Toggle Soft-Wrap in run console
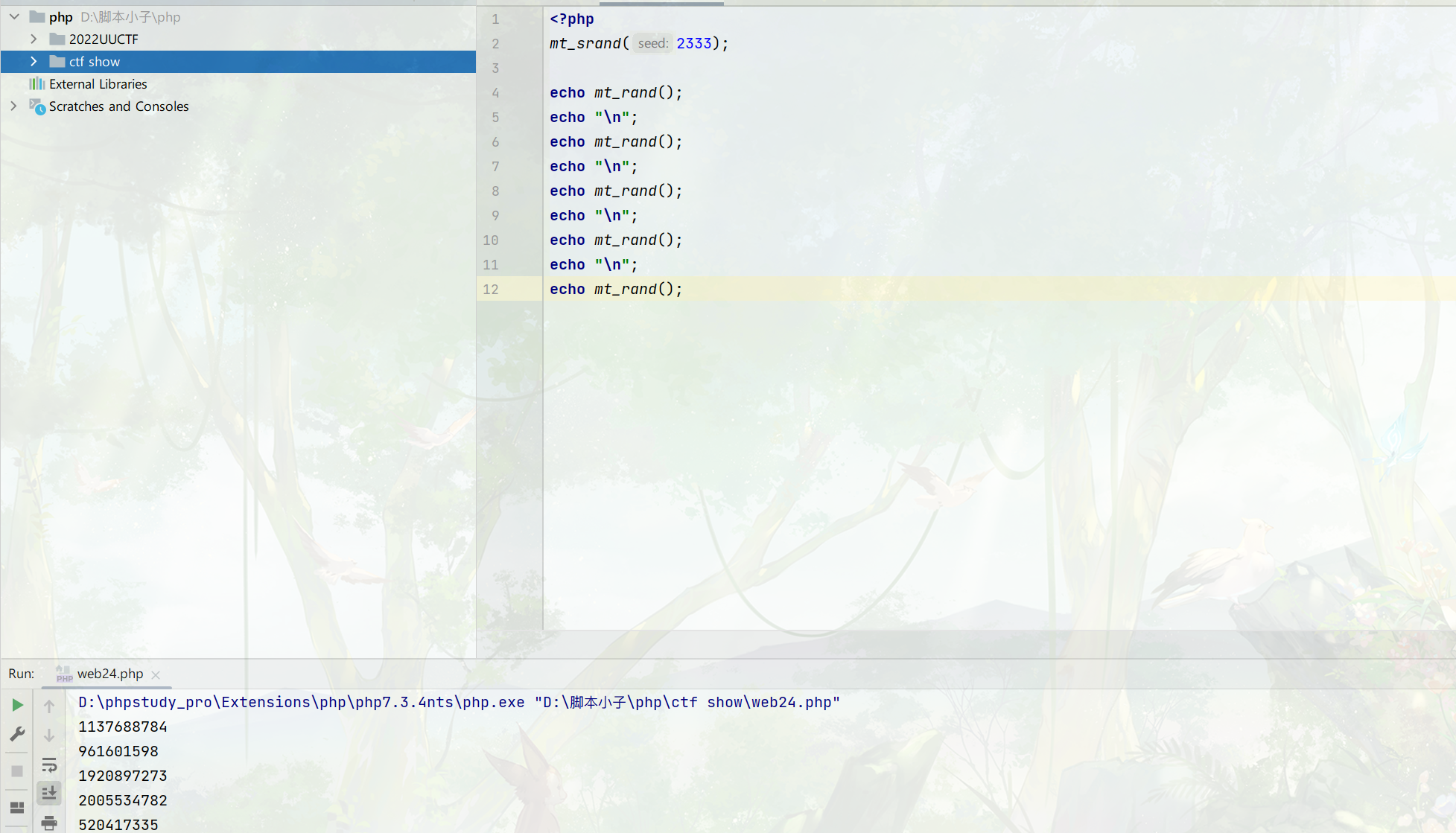 pyautogui.click(x=49, y=765)
